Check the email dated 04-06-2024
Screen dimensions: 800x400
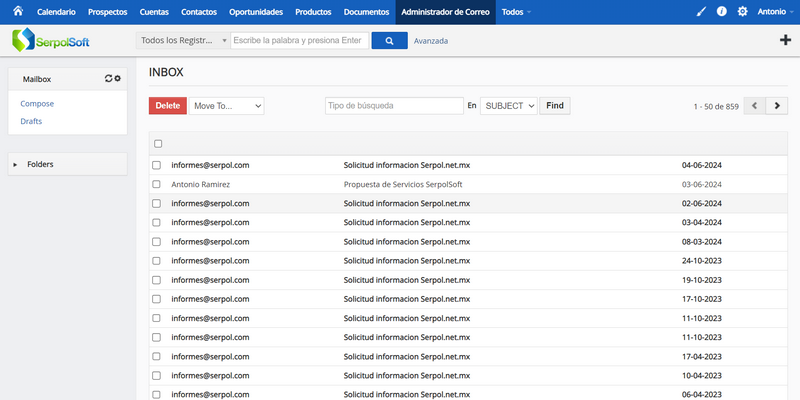157,165
